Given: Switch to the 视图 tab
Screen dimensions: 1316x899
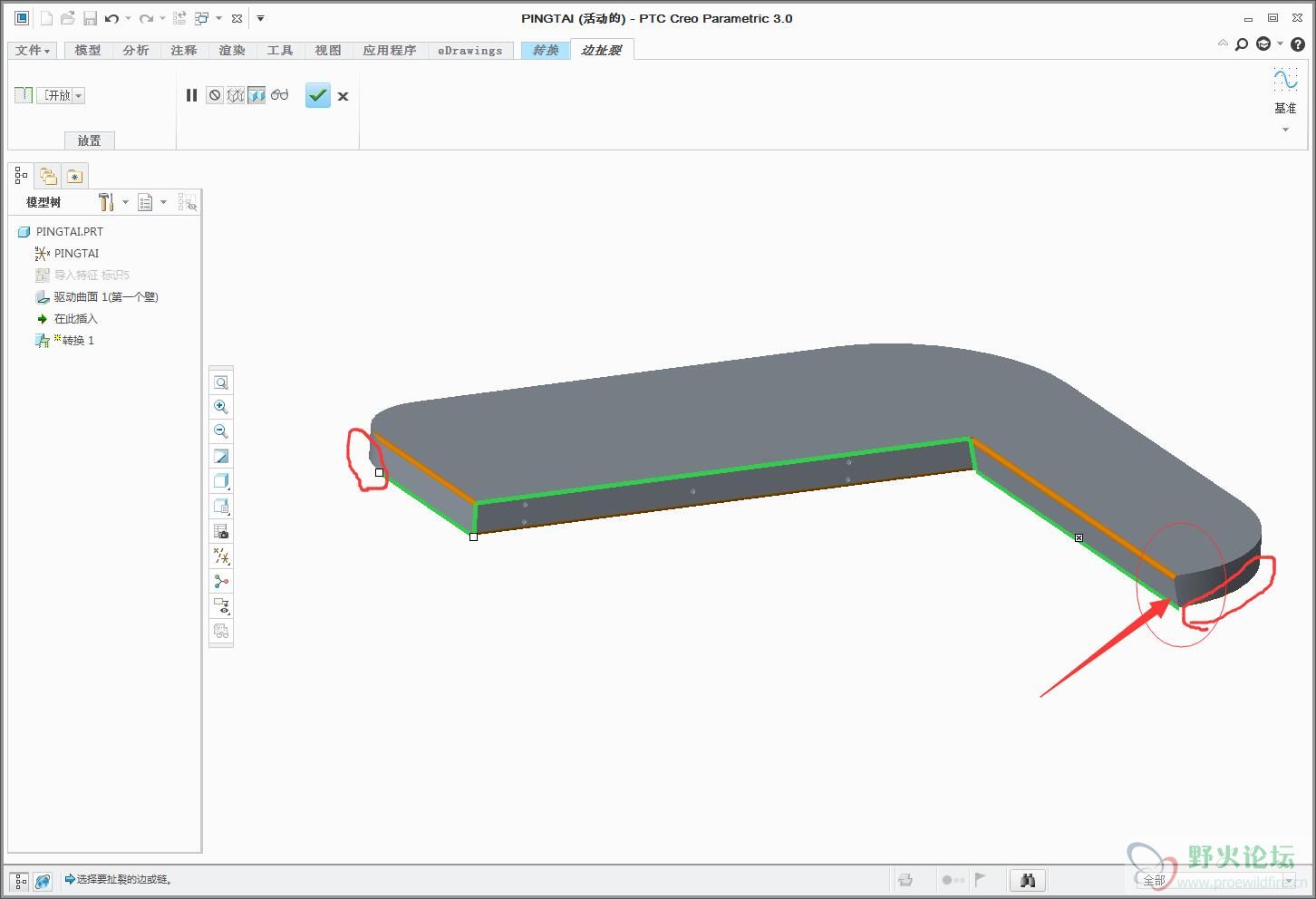Looking at the screenshot, I should coord(328,51).
